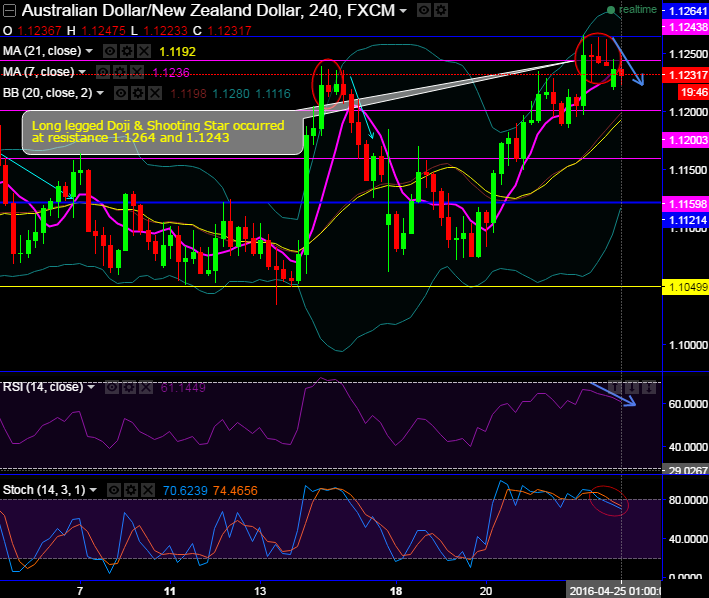This screenshot has height=598, width=709.
Task: Open main chart series settings gear
Action: coord(441,10)
